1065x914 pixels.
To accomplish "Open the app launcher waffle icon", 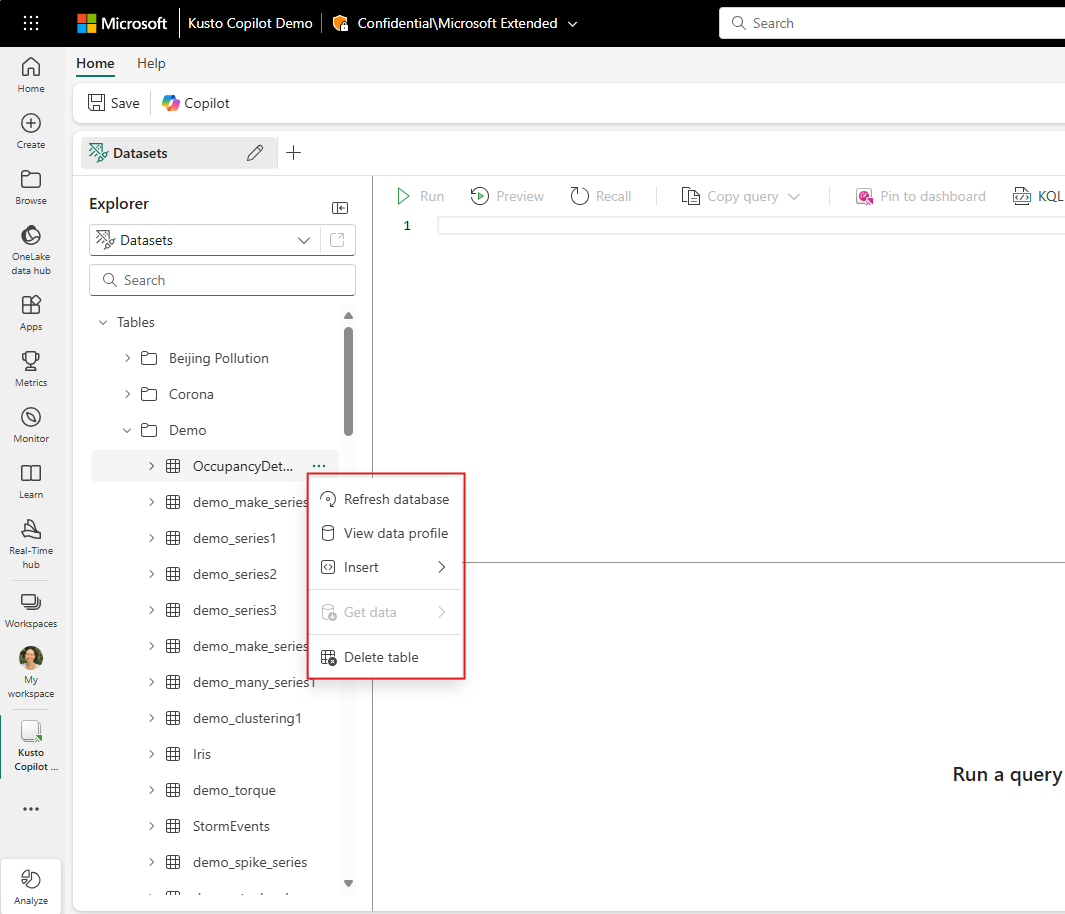I will (31, 23).
